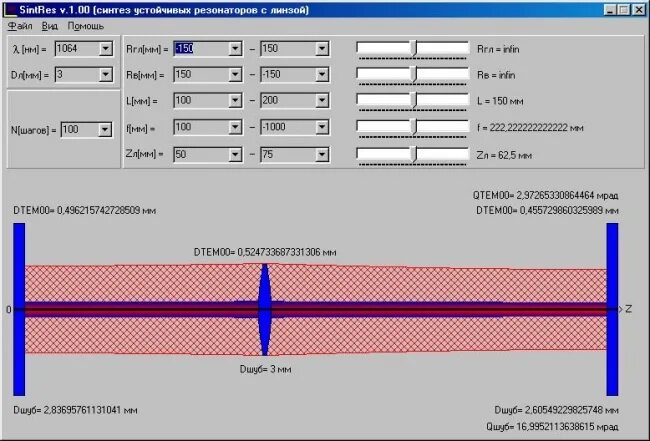Click the f focal length slider thumb
This screenshot has width=650, height=441.
(414, 127)
